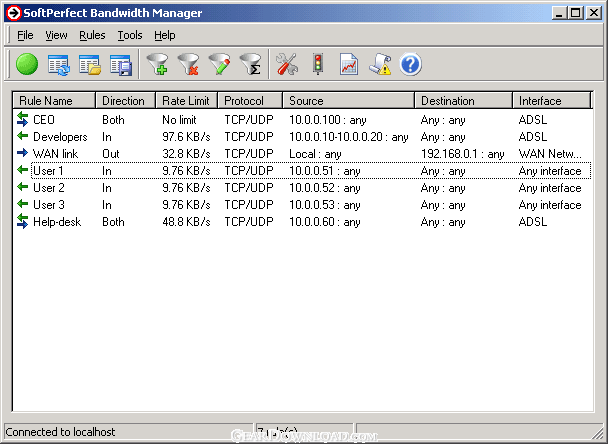608x444 pixels.
Task: Click the 'No limit' rate cell
Action: pos(179,120)
